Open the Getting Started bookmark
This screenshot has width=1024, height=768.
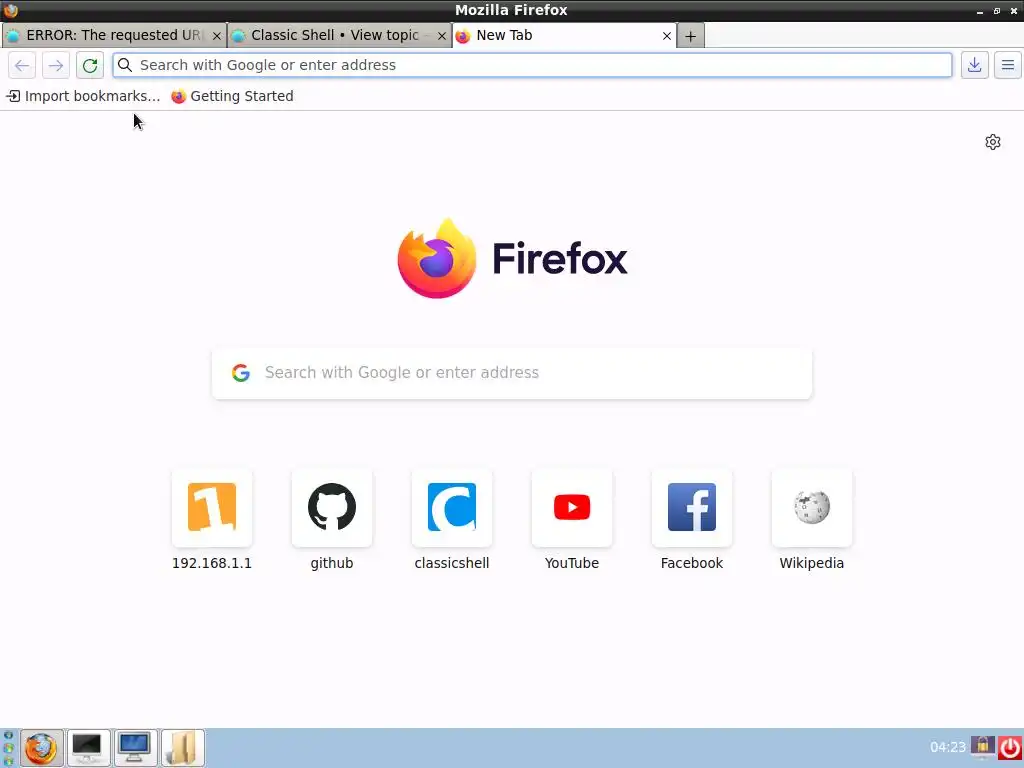pos(232,96)
